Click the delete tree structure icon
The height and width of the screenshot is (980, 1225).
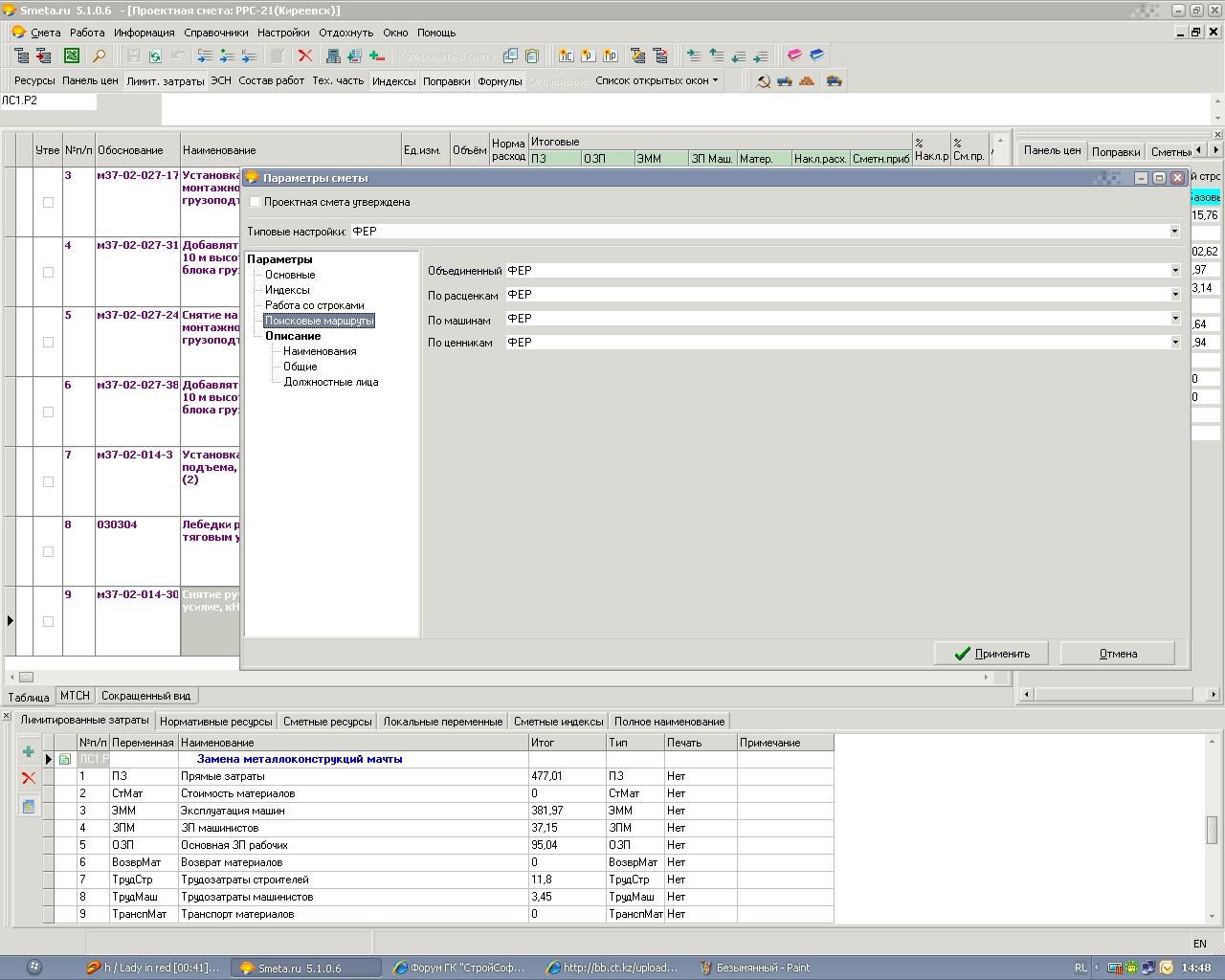(x=660, y=56)
